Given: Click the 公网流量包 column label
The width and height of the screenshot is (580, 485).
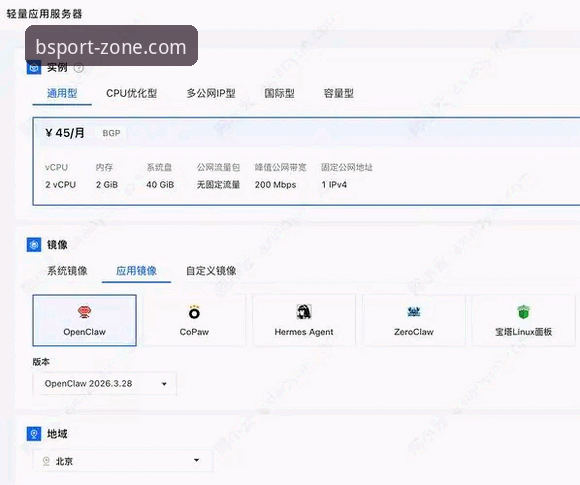Looking at the screenshot, I should 218,168.
